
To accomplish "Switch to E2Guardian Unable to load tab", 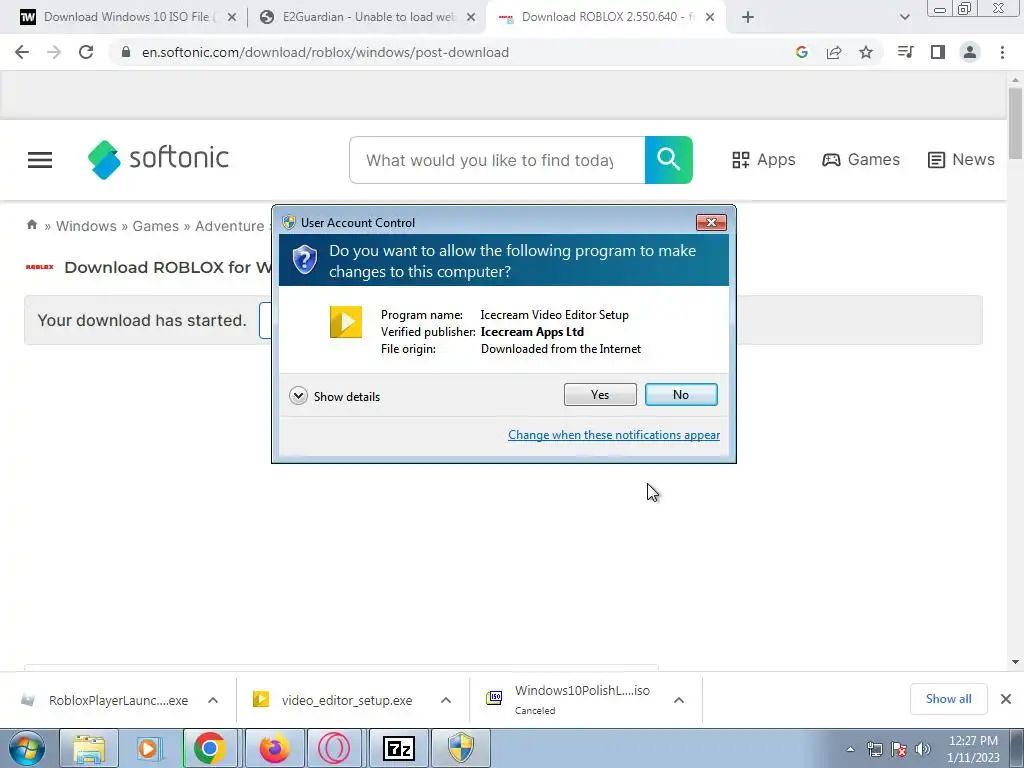I will 366,17.
